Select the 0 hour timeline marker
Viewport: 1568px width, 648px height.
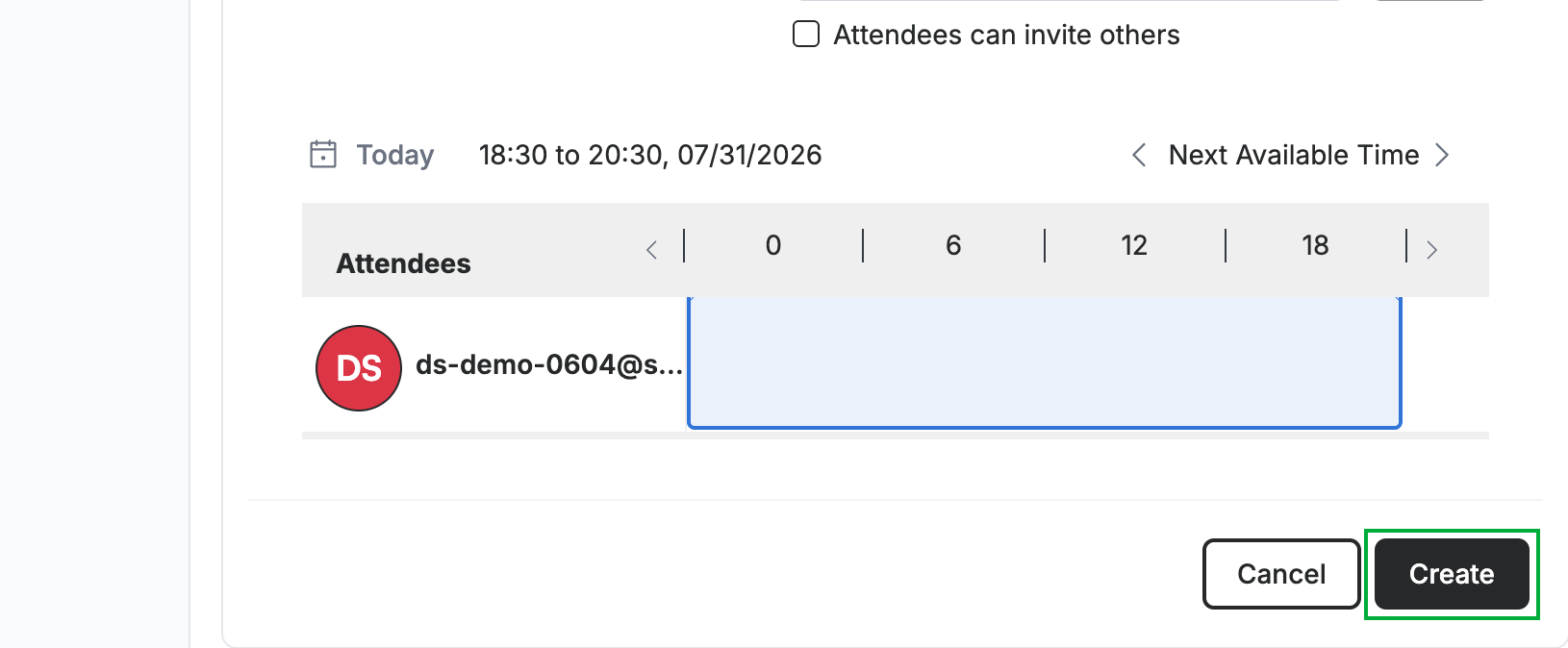tap(773, 245)
